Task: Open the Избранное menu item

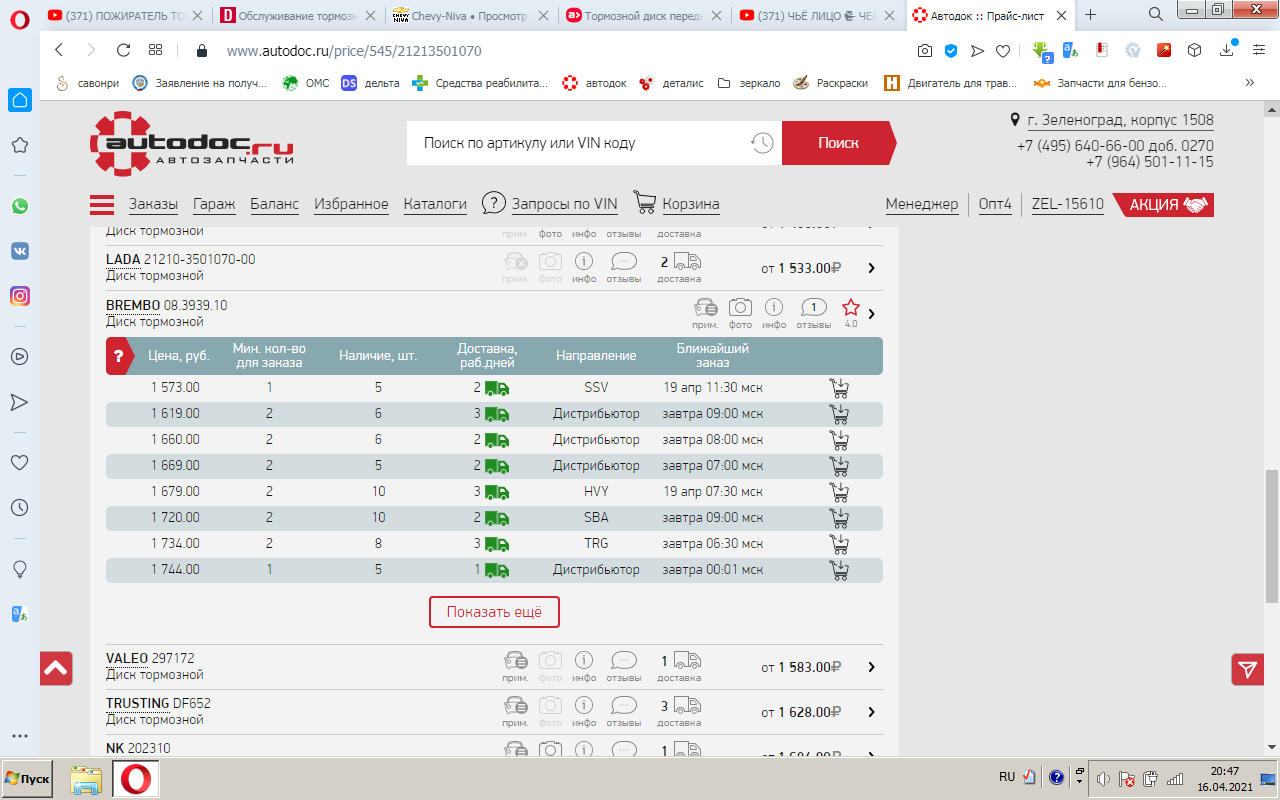Action: [x=351, y=204]
